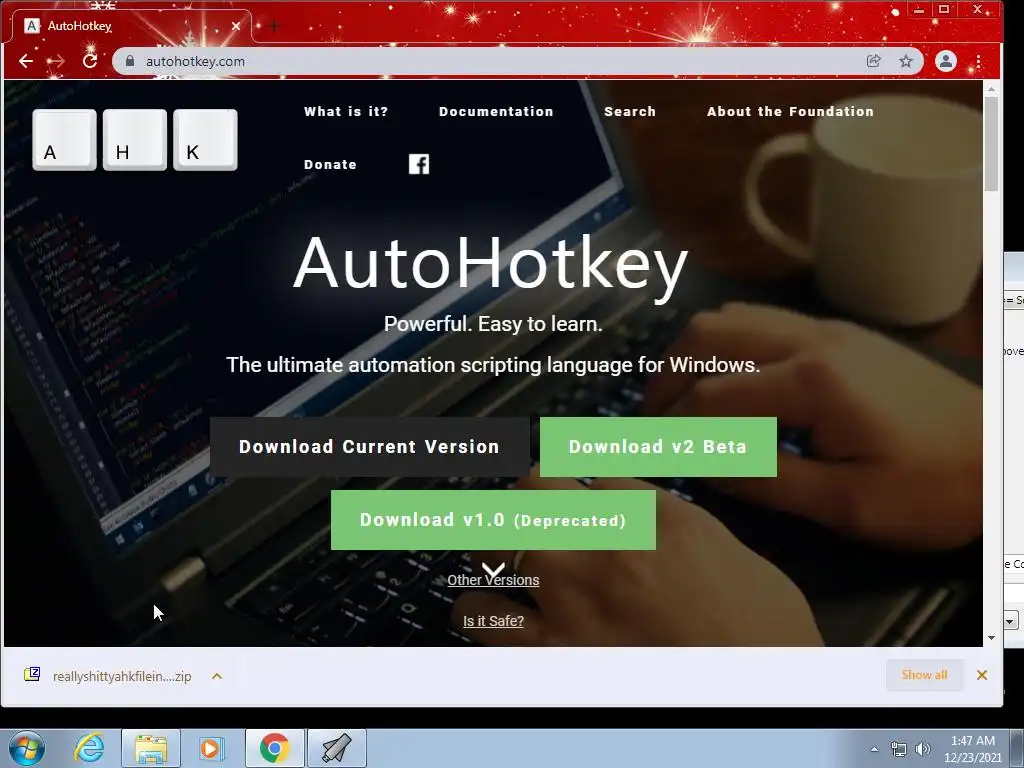Close the AutoHotkey tab
1024x768 pixels.
coord(236,26)
